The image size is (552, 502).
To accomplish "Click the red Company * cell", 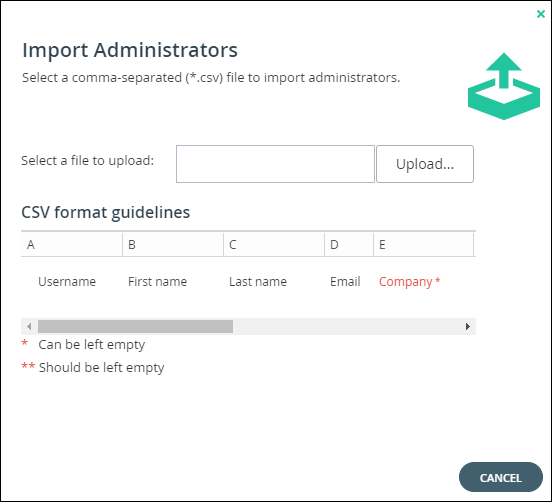I will tap(409, 282).
